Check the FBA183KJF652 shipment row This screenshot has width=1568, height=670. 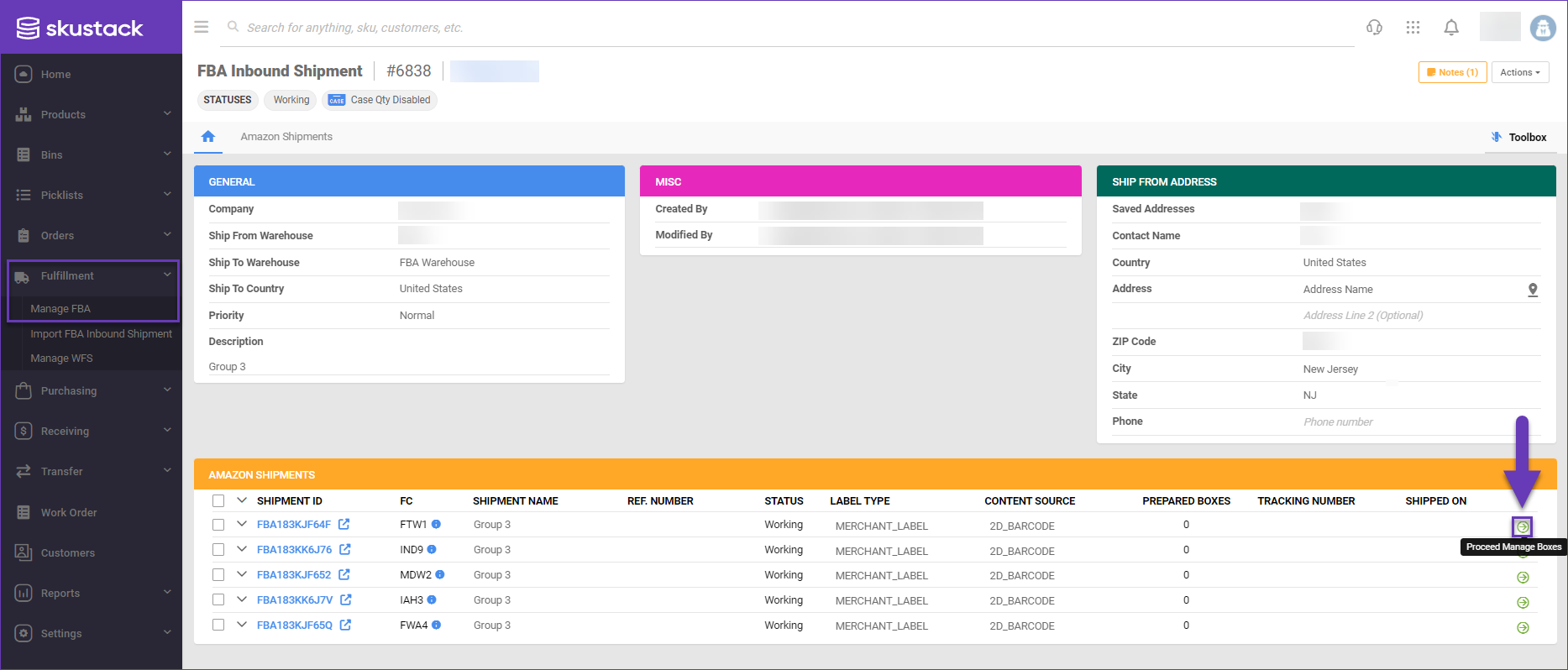coord(218,574)
